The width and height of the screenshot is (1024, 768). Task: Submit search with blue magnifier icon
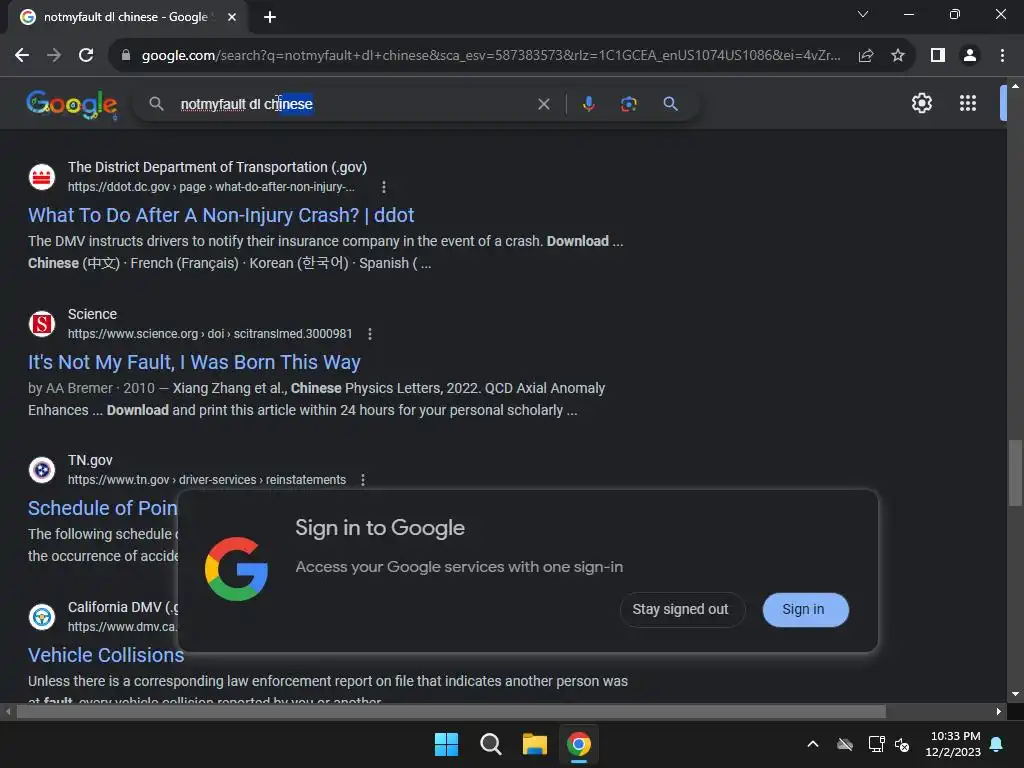click(670, 104)
